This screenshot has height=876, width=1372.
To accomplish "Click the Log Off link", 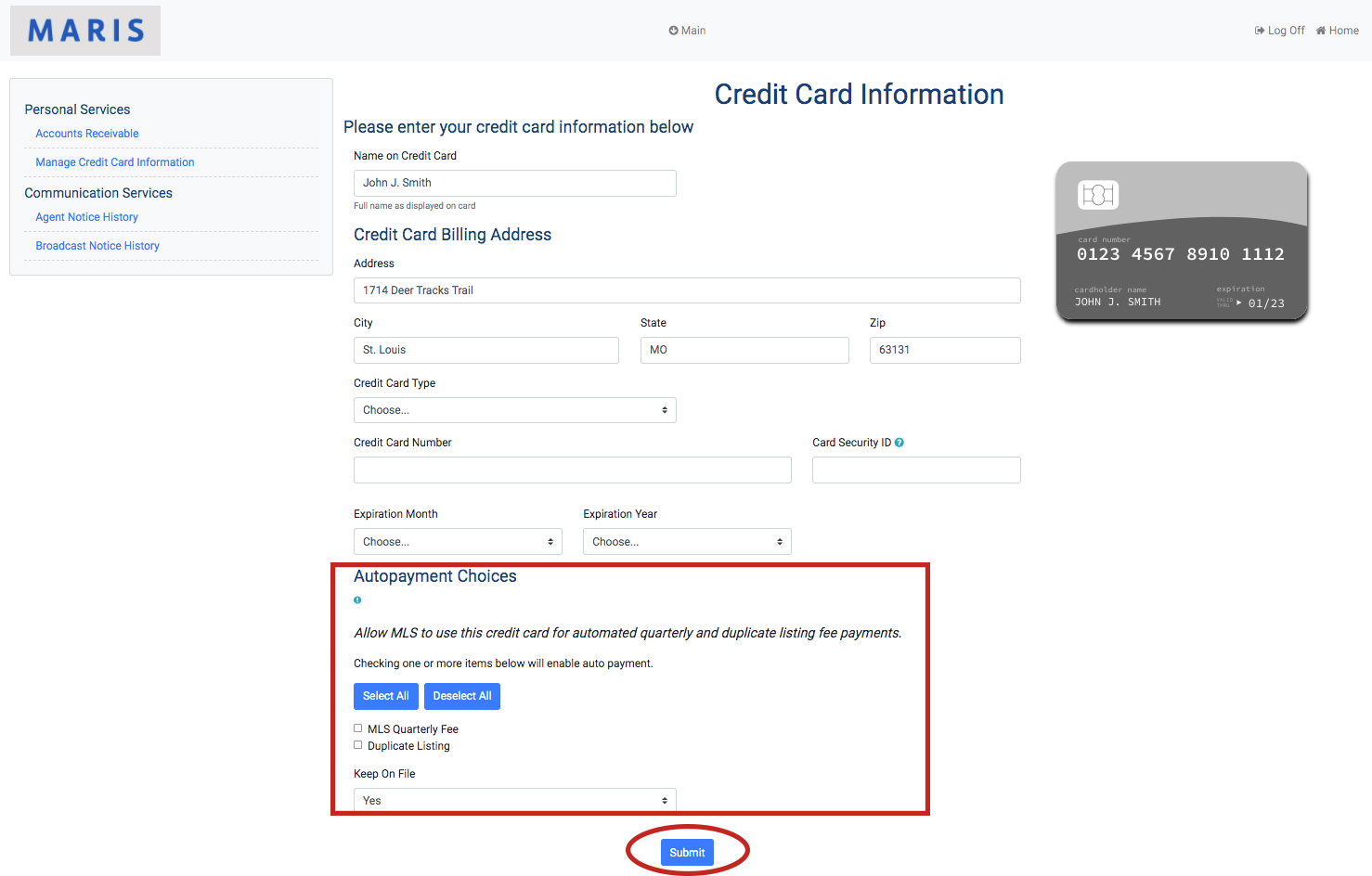I will (x=1279, y=31).
